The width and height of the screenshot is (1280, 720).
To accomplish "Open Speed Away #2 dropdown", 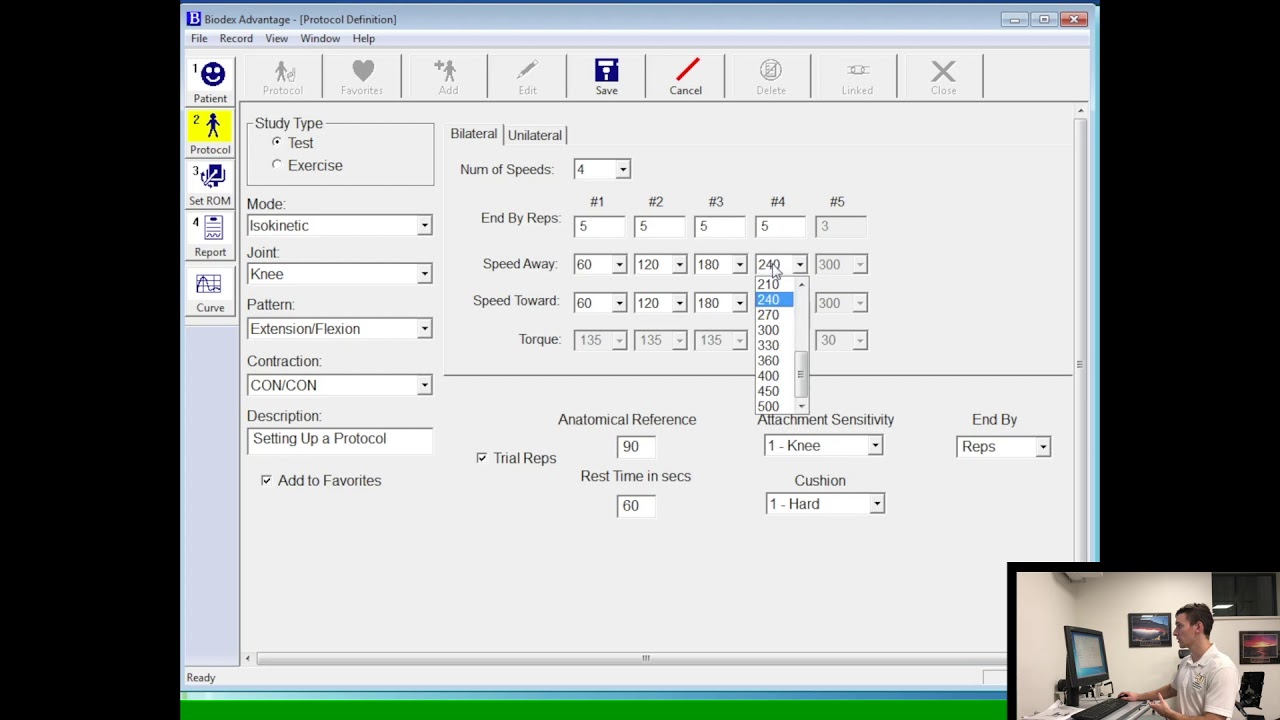I will [679, 265].
